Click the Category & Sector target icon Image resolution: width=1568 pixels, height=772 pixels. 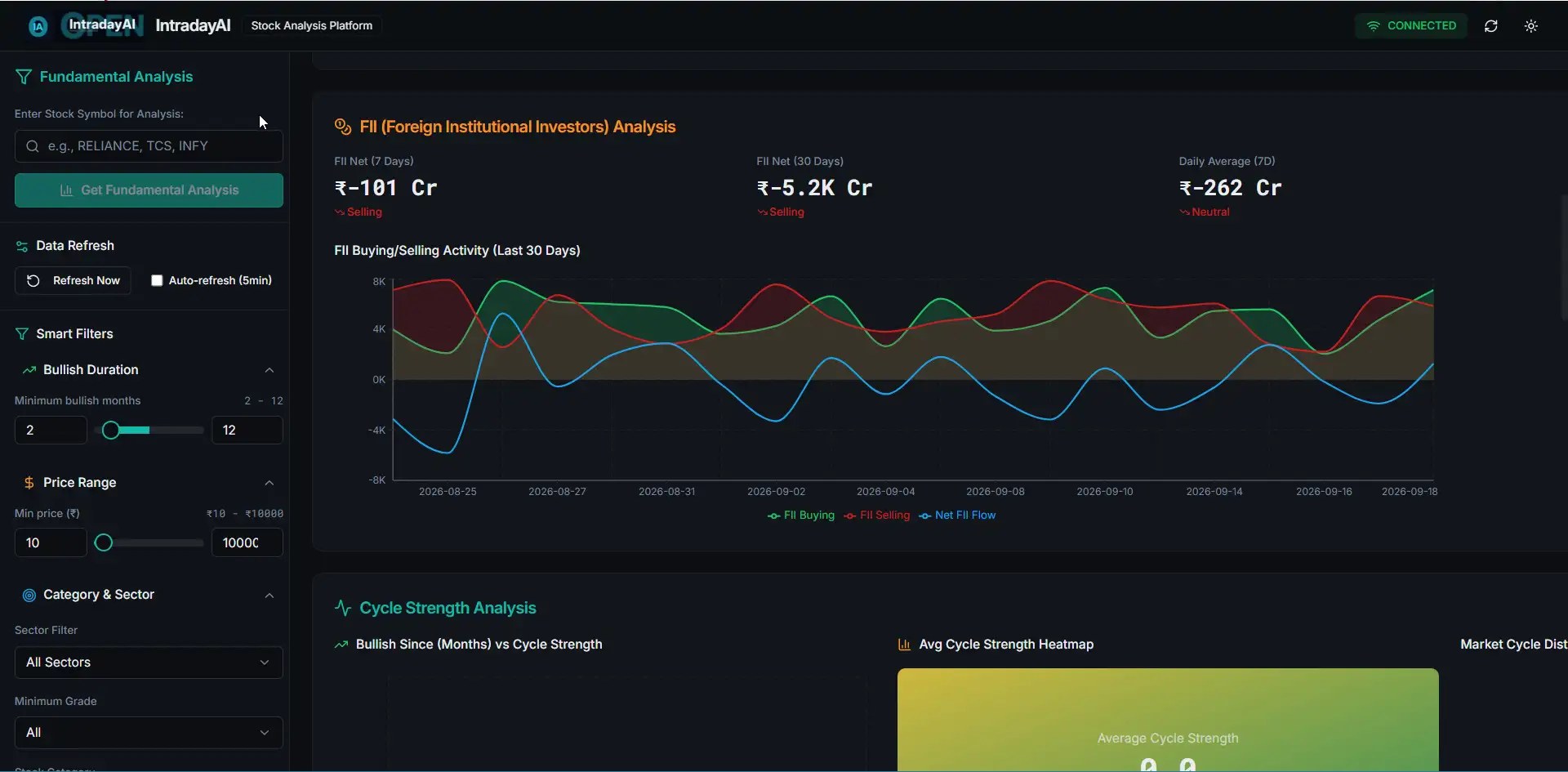click(29, 596)
